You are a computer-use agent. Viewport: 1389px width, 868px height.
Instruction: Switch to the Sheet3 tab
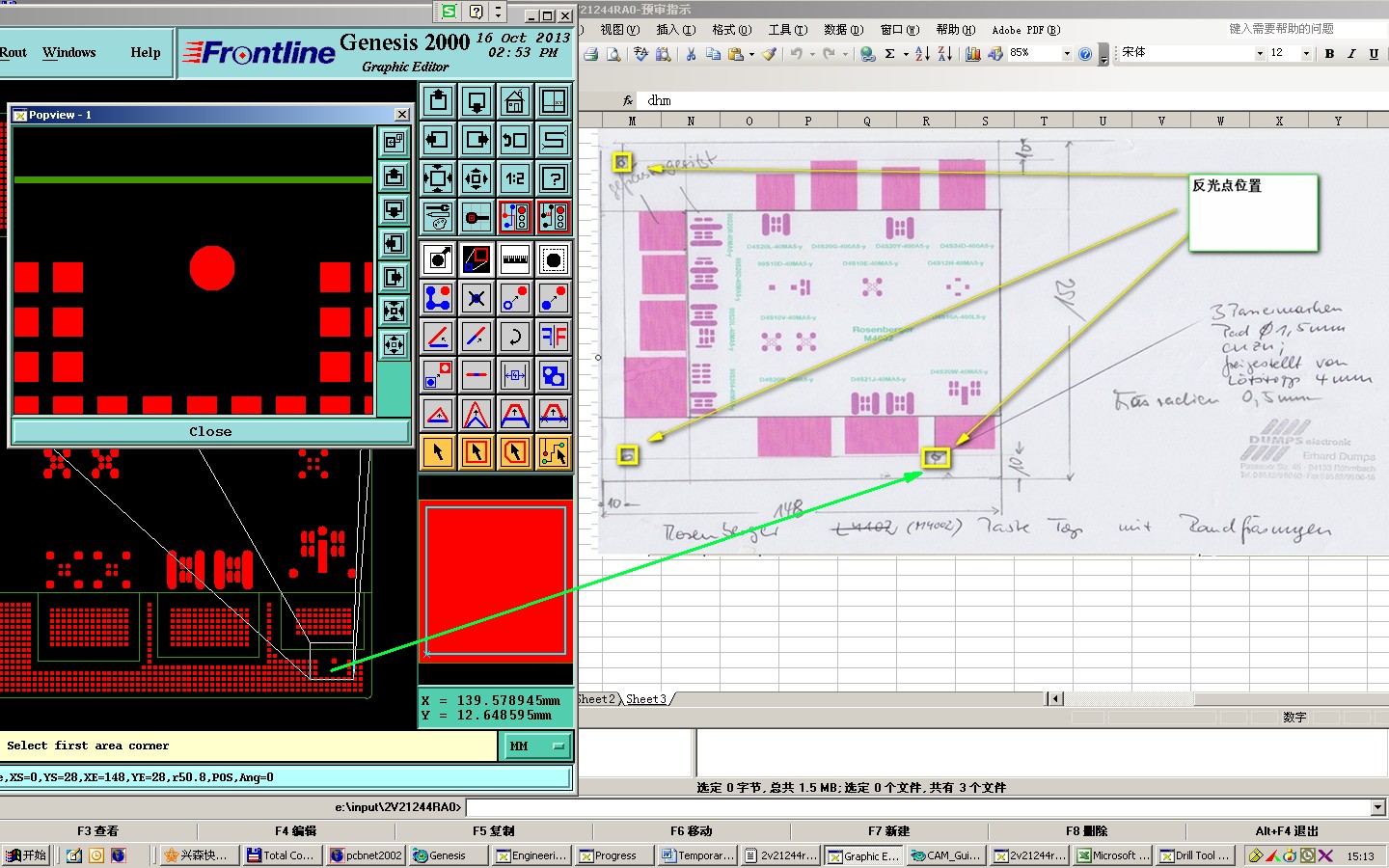click(x=646, y=699)
